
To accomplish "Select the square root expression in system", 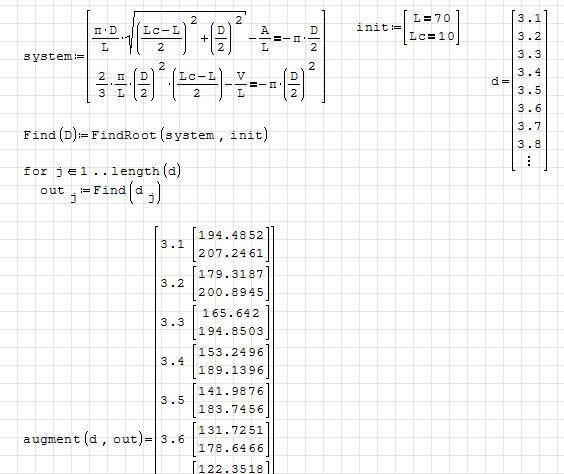I will coord(187,33).
